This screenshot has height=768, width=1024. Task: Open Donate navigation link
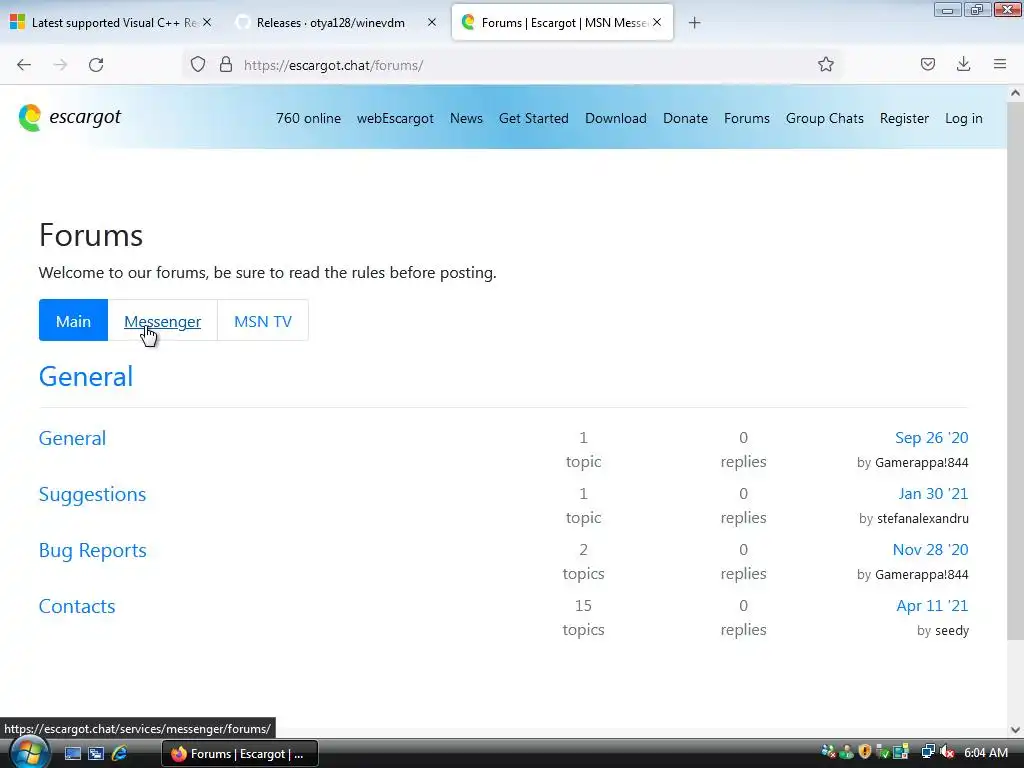685,118
